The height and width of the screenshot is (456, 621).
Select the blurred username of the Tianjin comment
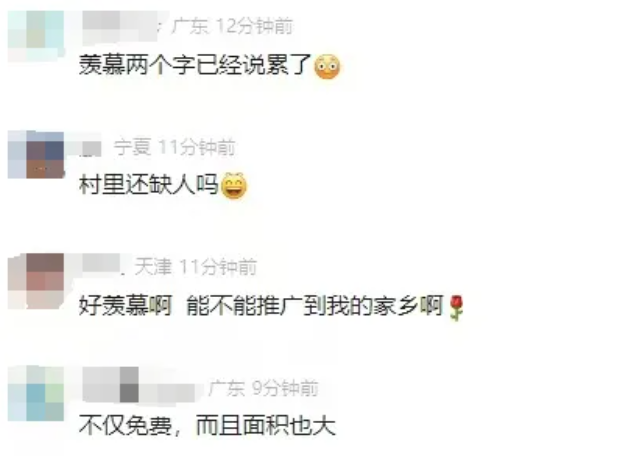click(102, 264)
